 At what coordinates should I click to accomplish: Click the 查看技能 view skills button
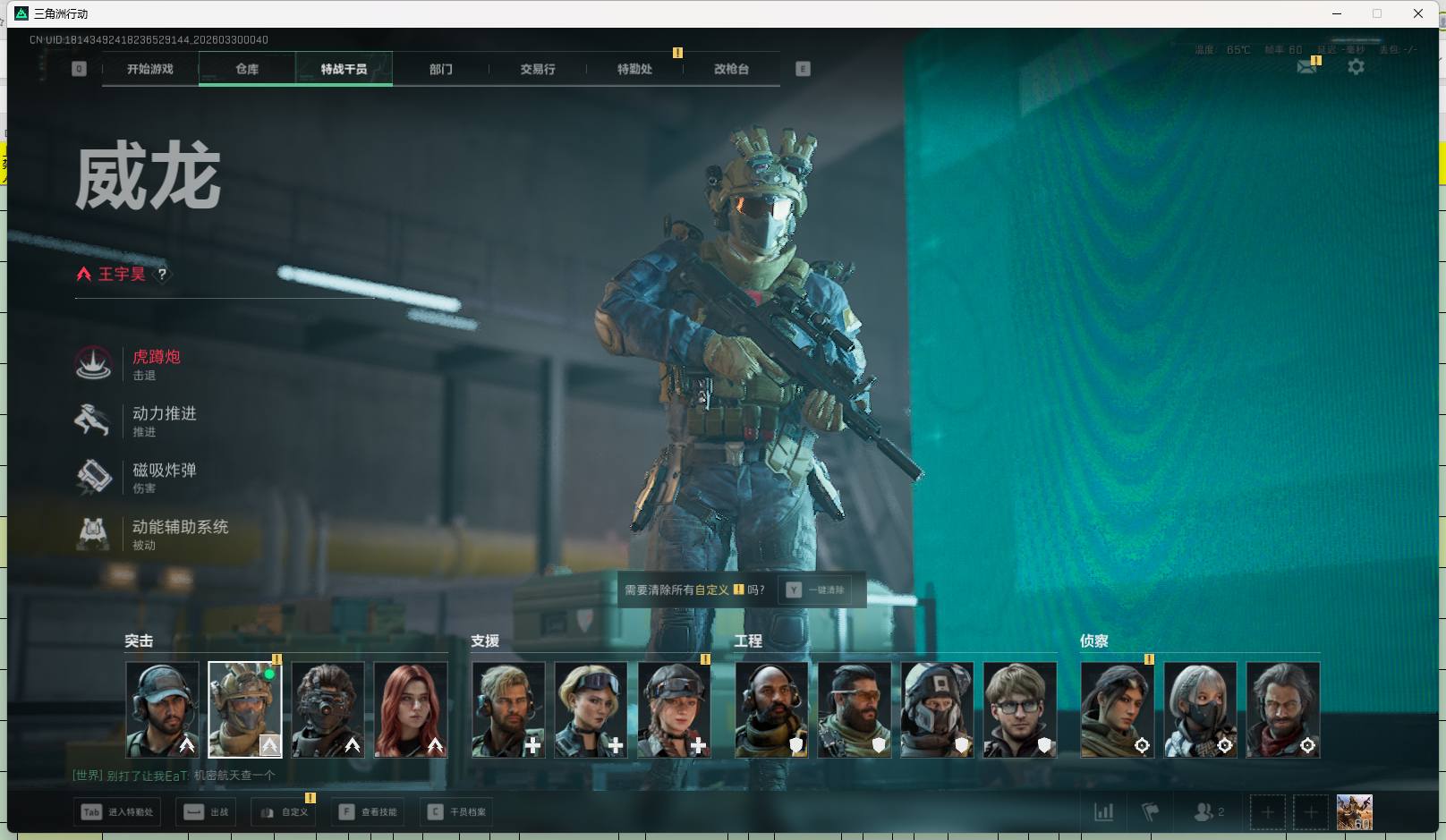click(x=368, y=812)
